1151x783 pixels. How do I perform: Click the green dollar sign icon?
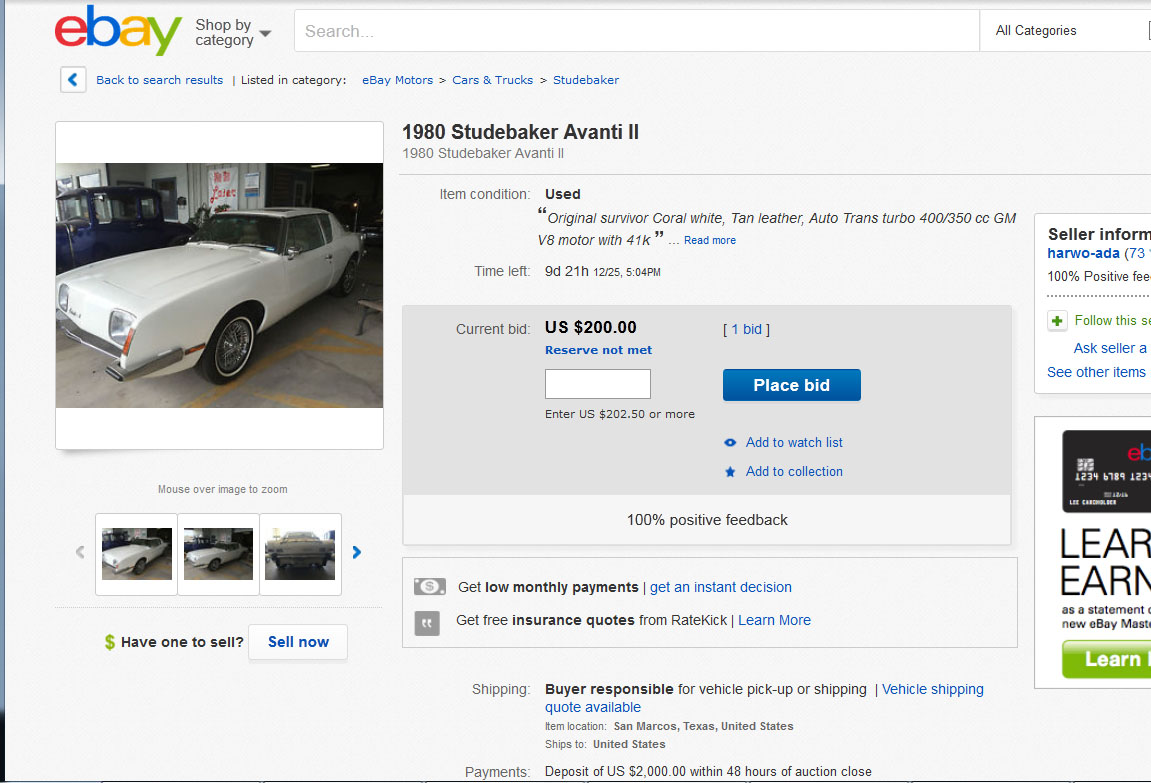110,642
